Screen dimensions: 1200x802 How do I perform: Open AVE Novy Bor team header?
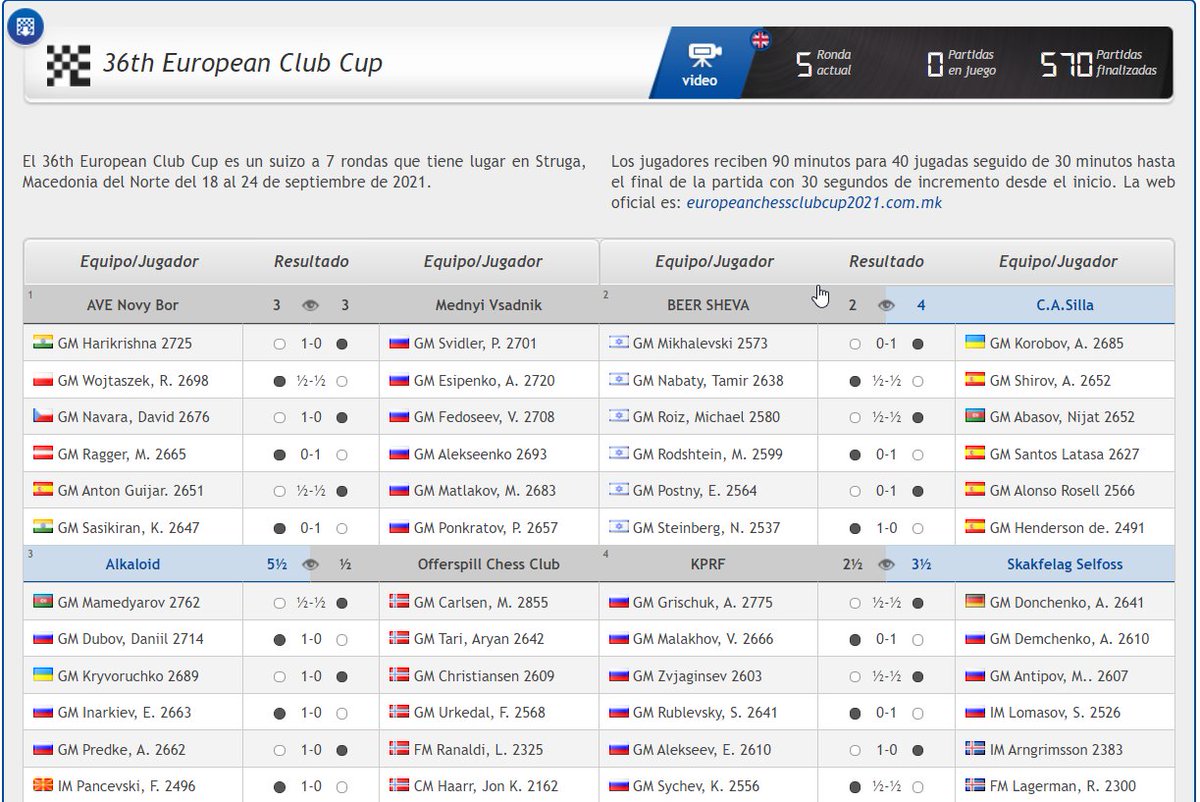(x=133, y=305)
